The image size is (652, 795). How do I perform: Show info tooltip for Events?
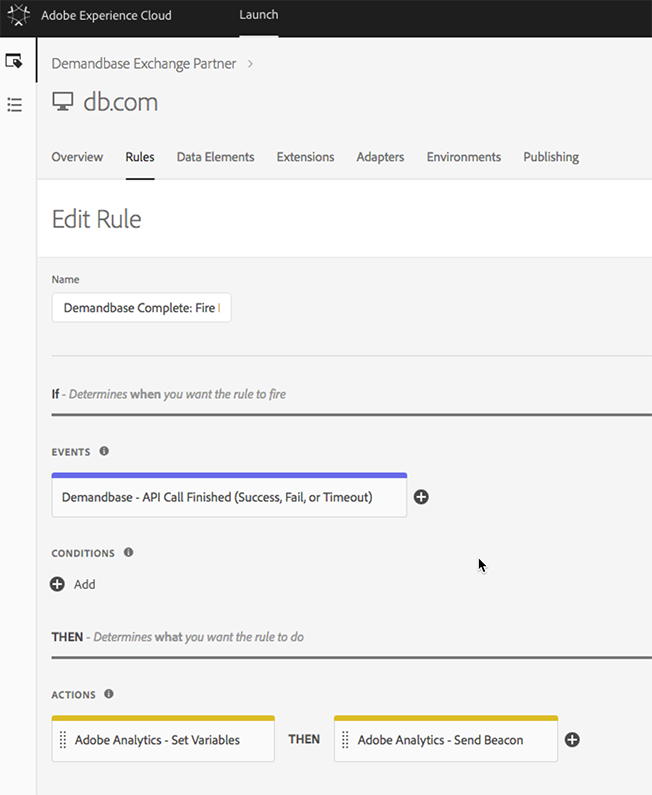click(104, 451)
